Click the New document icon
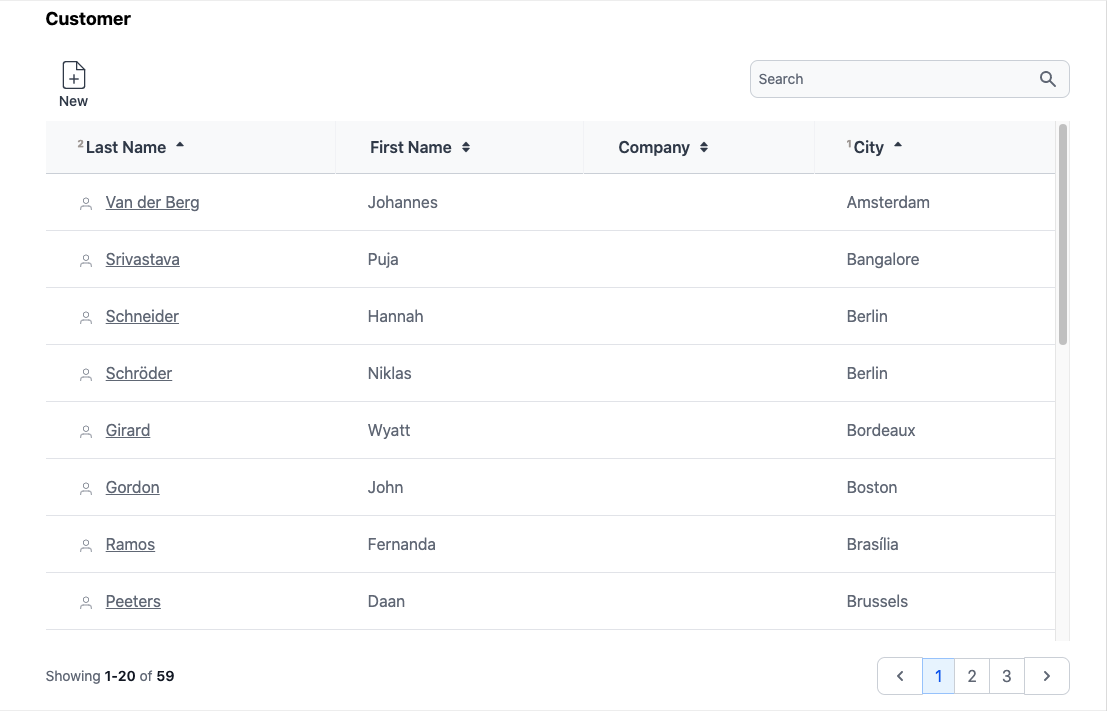Viewport: 1107px width, 711px height. point(73,76)
